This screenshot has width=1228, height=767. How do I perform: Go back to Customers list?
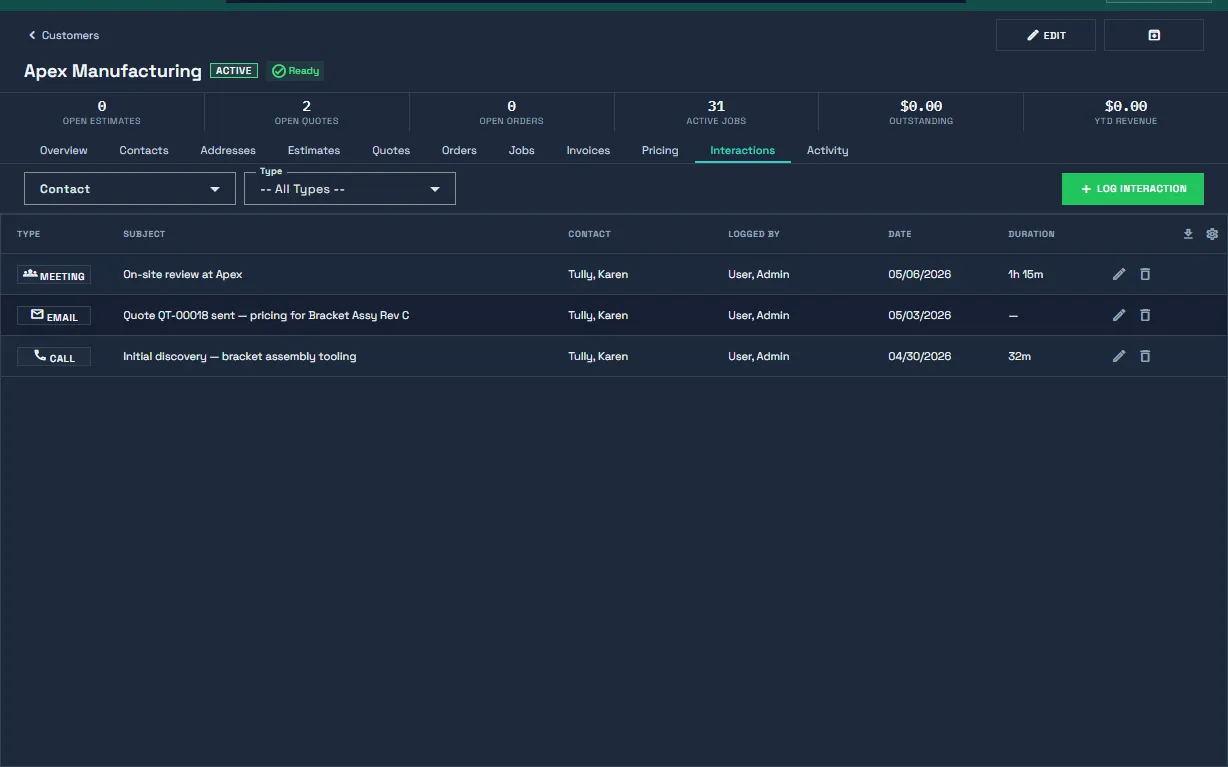coord(64,35)
